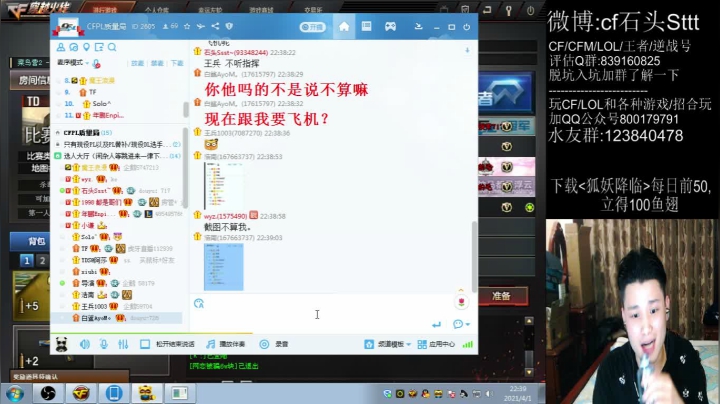Viewport: 720px width, 404px height.
Task: Share the channel via share icon
Action: (215, 26)
